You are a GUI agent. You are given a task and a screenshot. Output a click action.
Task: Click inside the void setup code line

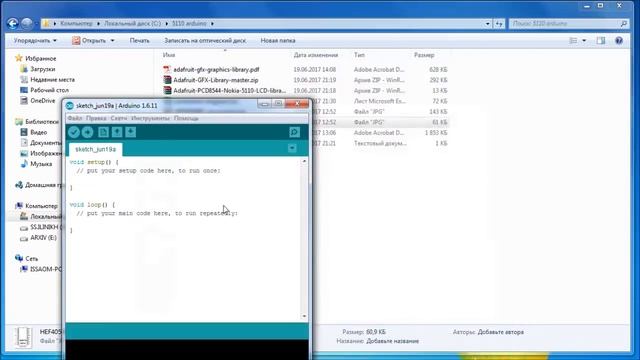pyautogui.click(x=94, y=162)
